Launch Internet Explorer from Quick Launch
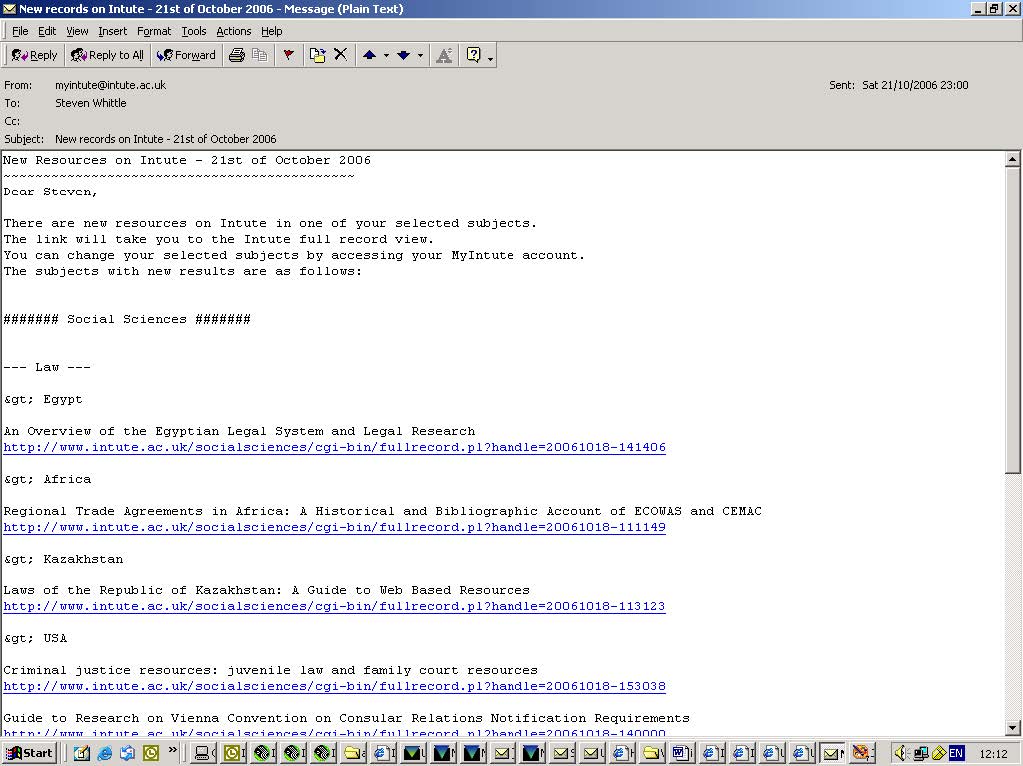 click(x=104, y=754)
